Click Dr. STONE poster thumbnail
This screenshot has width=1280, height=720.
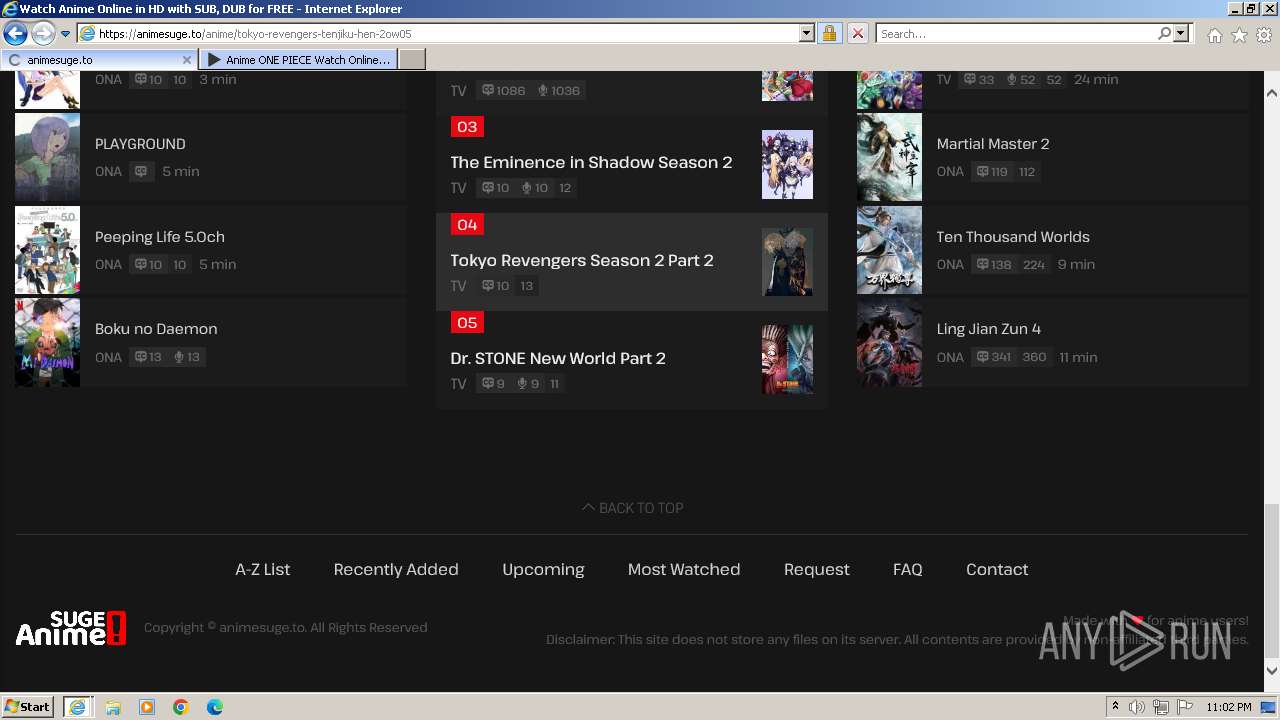click(x=787, y=360)
